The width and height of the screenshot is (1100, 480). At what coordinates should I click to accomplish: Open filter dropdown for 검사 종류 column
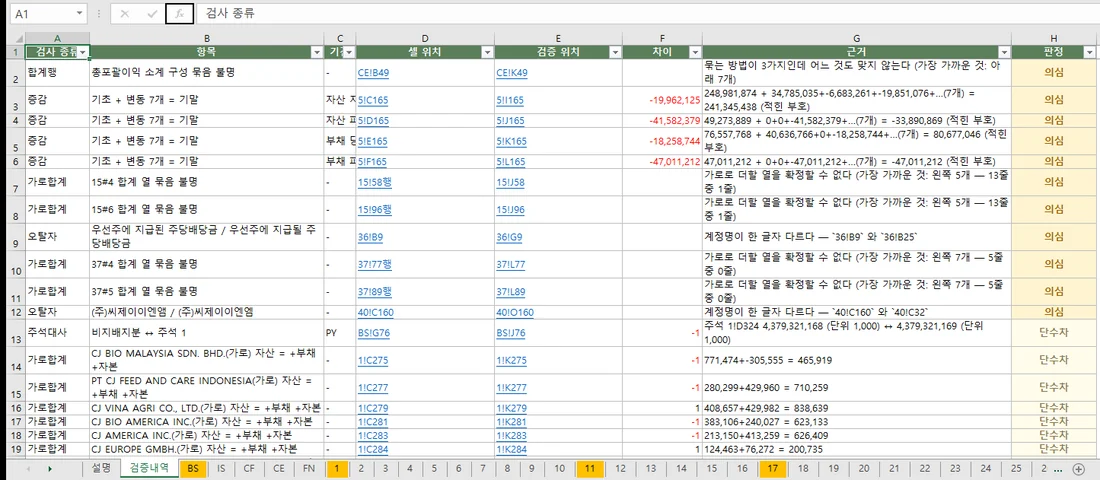tap(83, 52)
